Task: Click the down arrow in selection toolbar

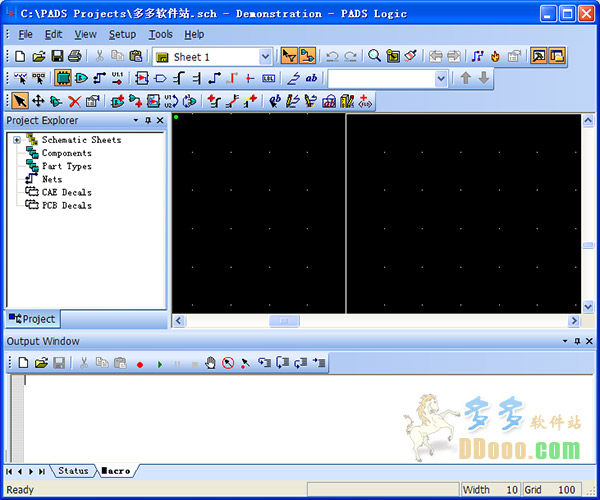Action: click(484, 78)
